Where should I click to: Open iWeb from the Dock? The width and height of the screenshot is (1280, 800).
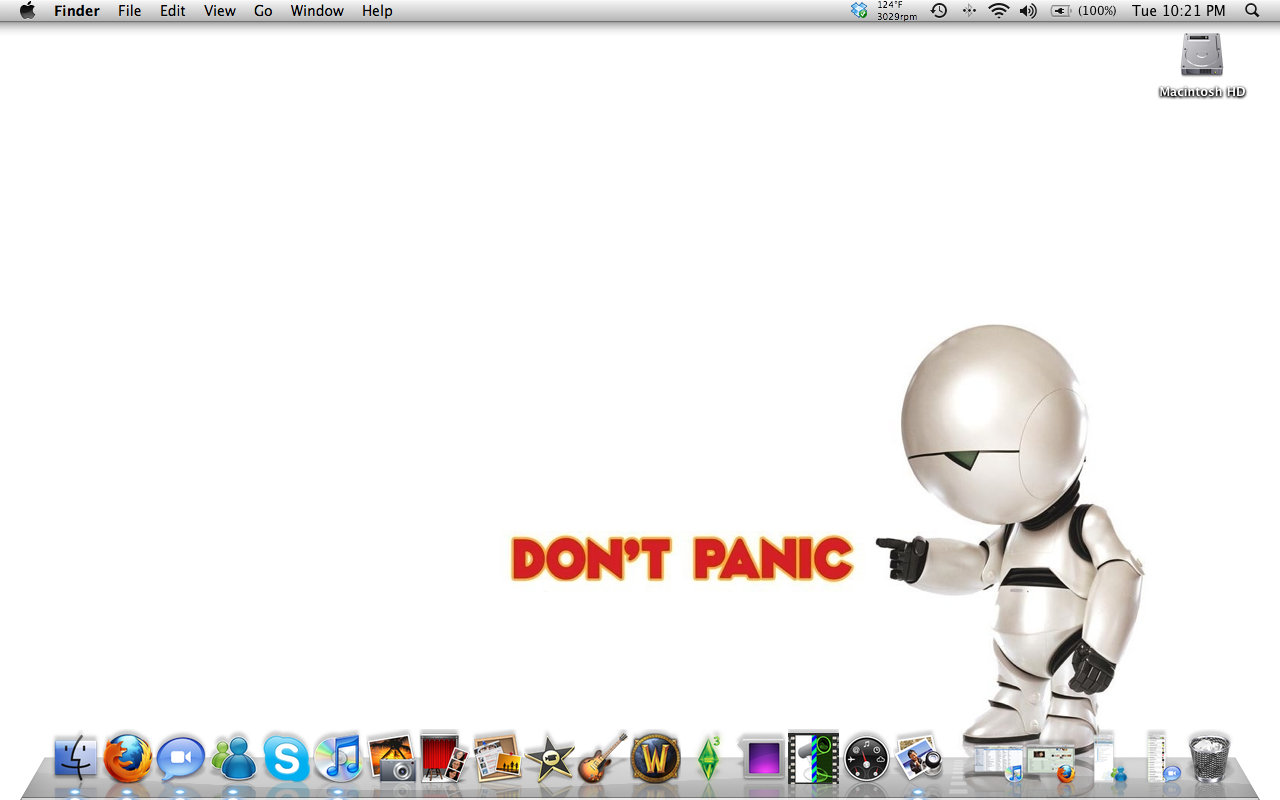click(x=497, y=758)
